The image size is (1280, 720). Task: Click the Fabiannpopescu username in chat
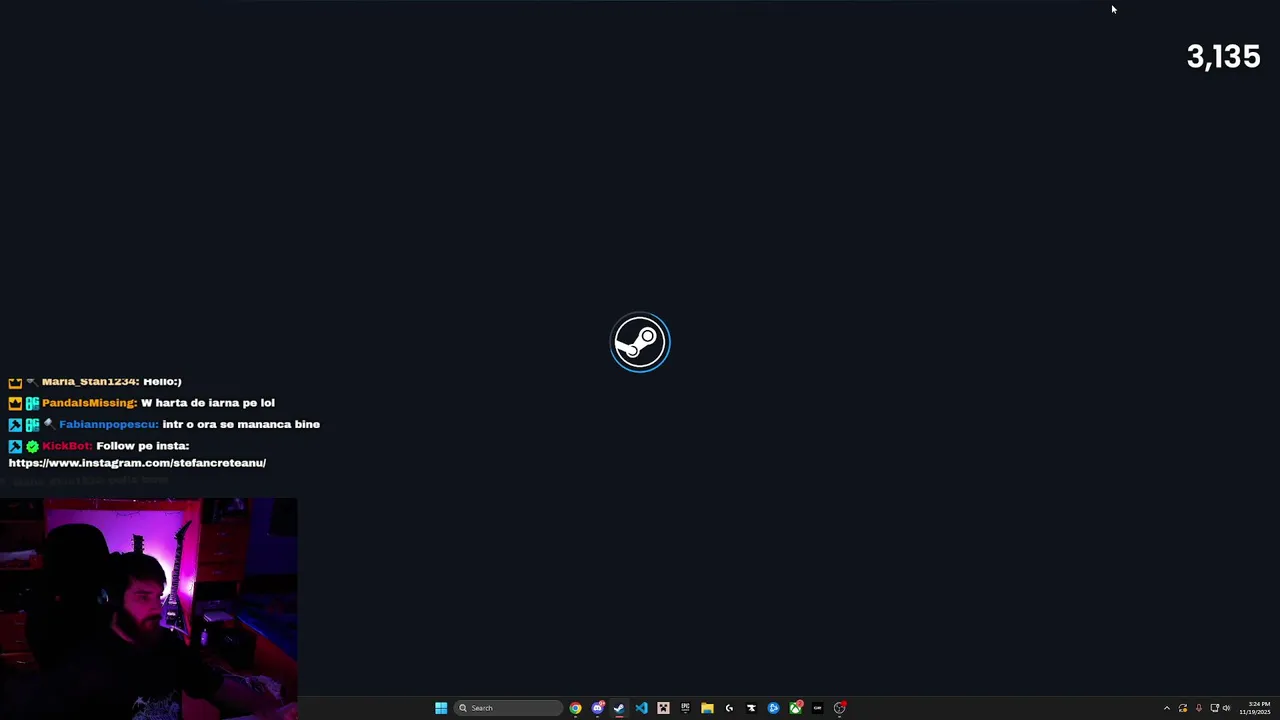108,424
